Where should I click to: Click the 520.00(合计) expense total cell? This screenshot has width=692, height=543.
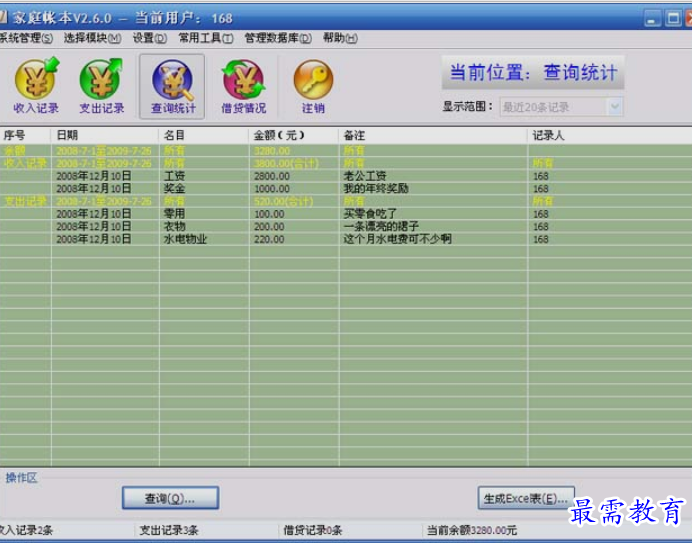(283, 201)
